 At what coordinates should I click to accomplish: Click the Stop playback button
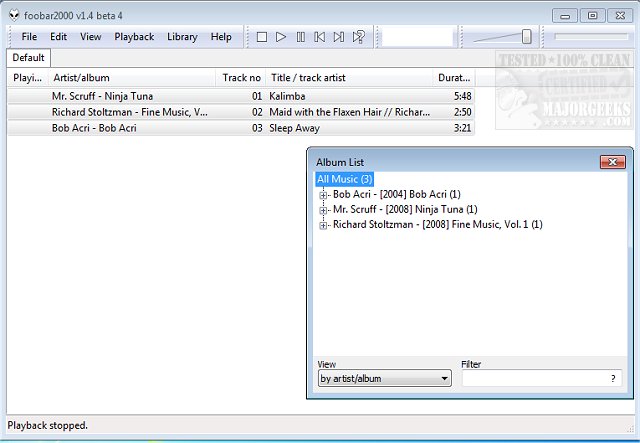pos(261,37)
